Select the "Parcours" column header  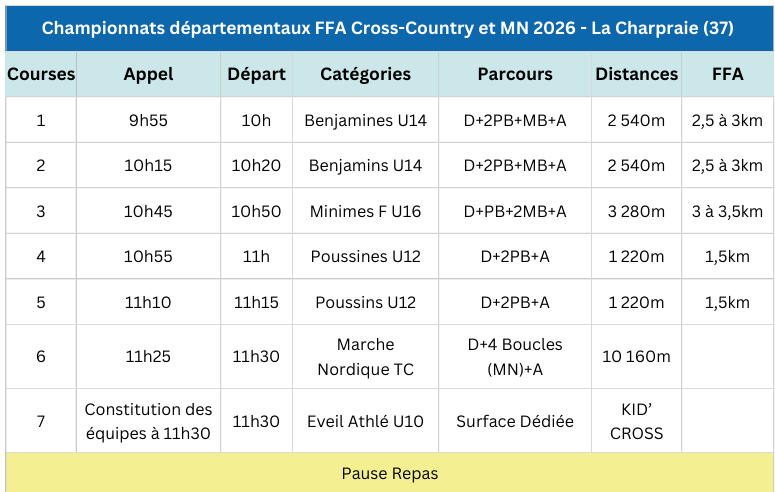point(515,74)
